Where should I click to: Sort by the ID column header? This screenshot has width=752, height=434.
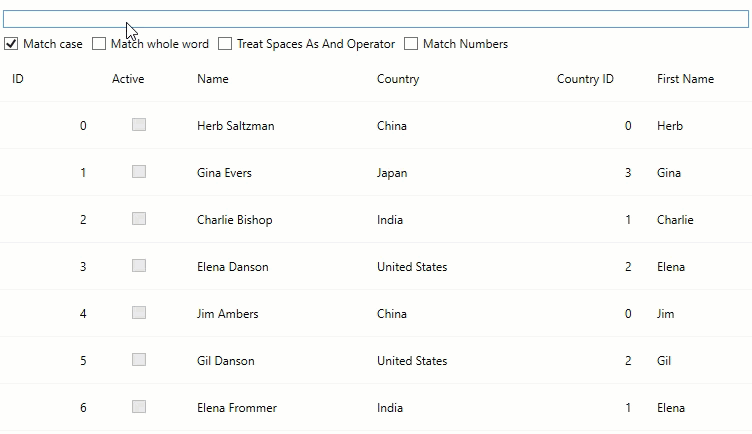pyautogui.click(x=18, y=79)
